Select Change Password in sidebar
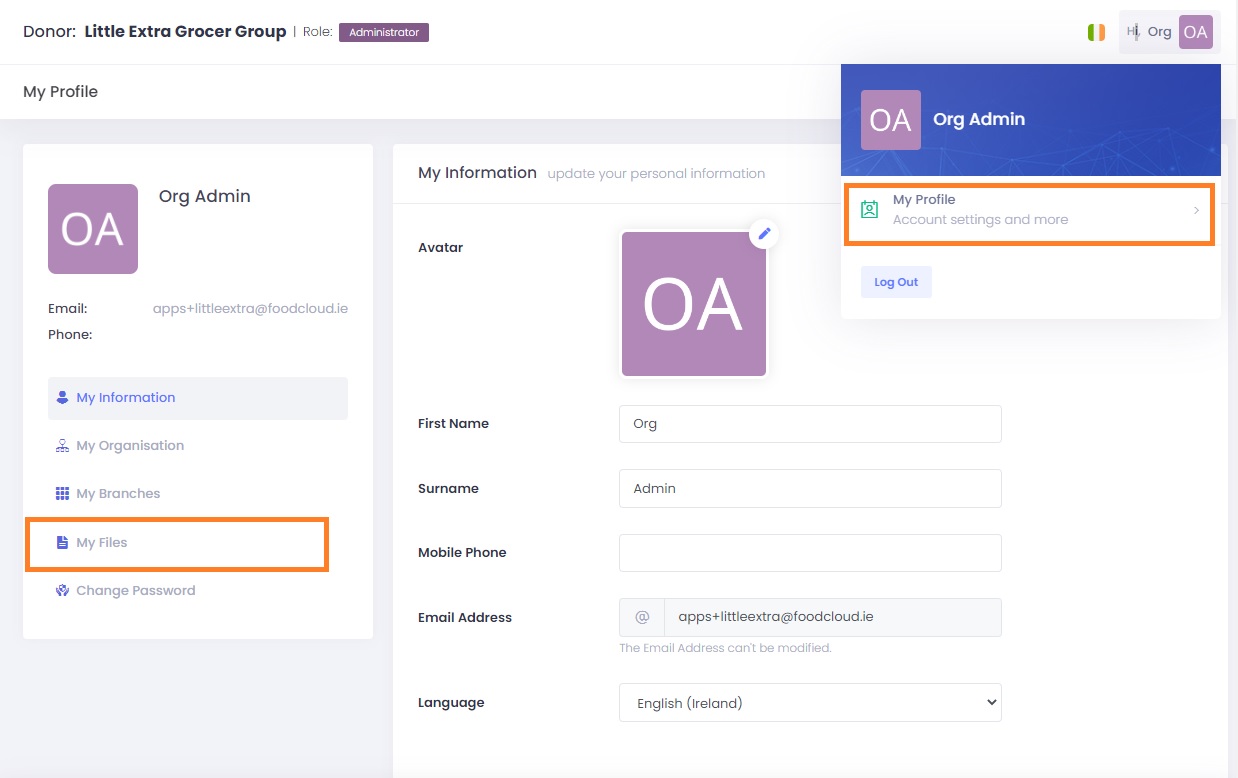1238x778 pixels. (x=198, y=591)
